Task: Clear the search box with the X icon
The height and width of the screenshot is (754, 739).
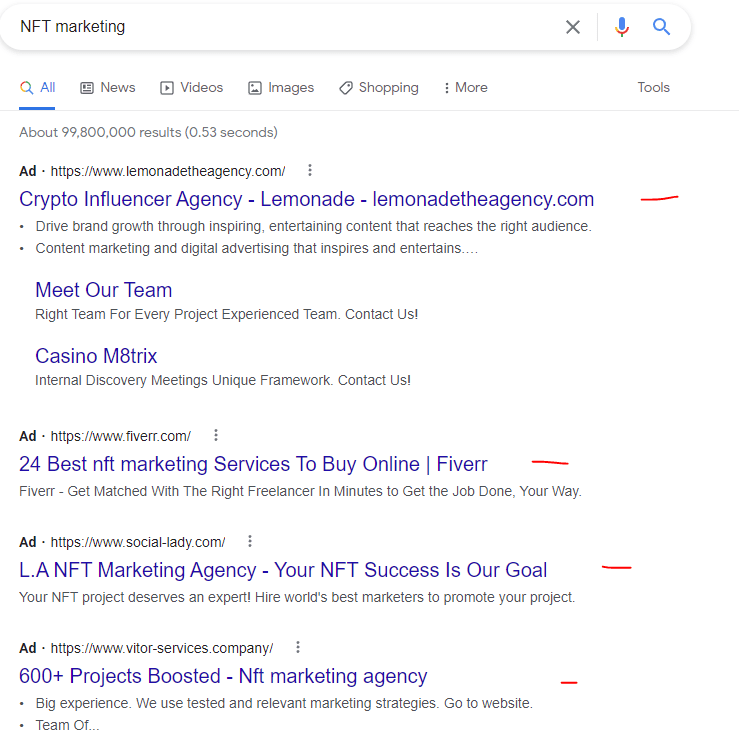Action: coord(573,27)
